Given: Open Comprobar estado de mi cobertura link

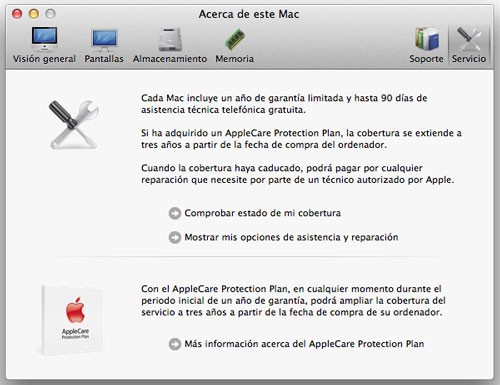Looking at the screenshot, I should coord(263,213).
